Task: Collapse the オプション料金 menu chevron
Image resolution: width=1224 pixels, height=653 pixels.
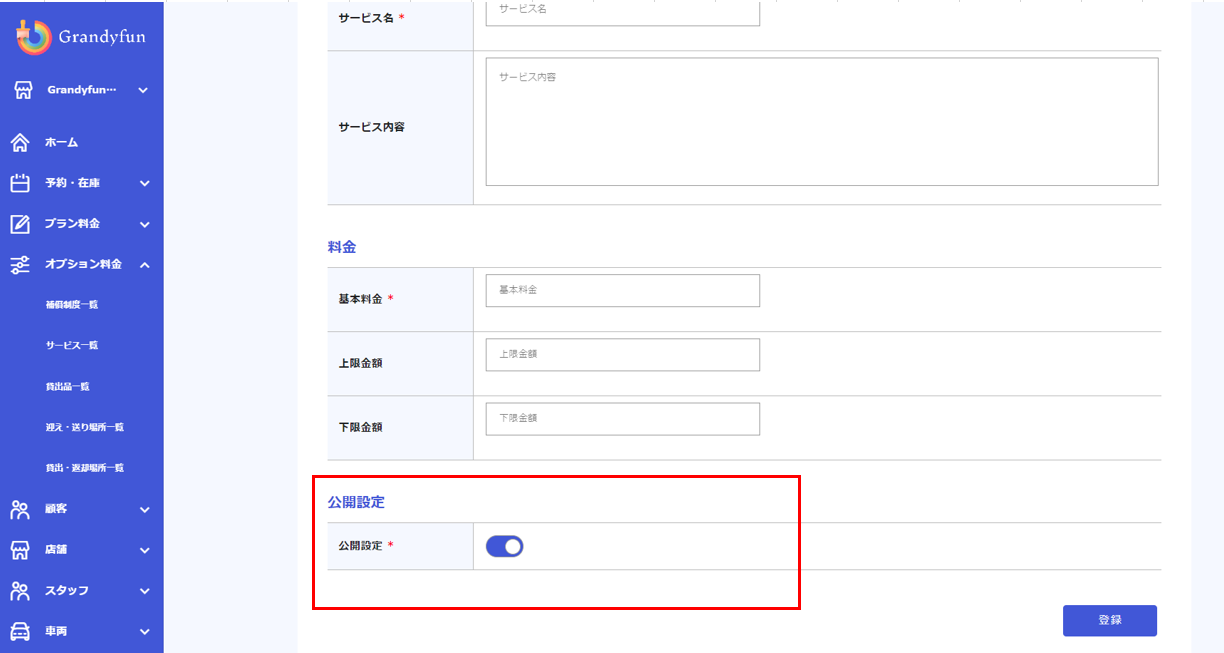Action: tap(144, 264)
